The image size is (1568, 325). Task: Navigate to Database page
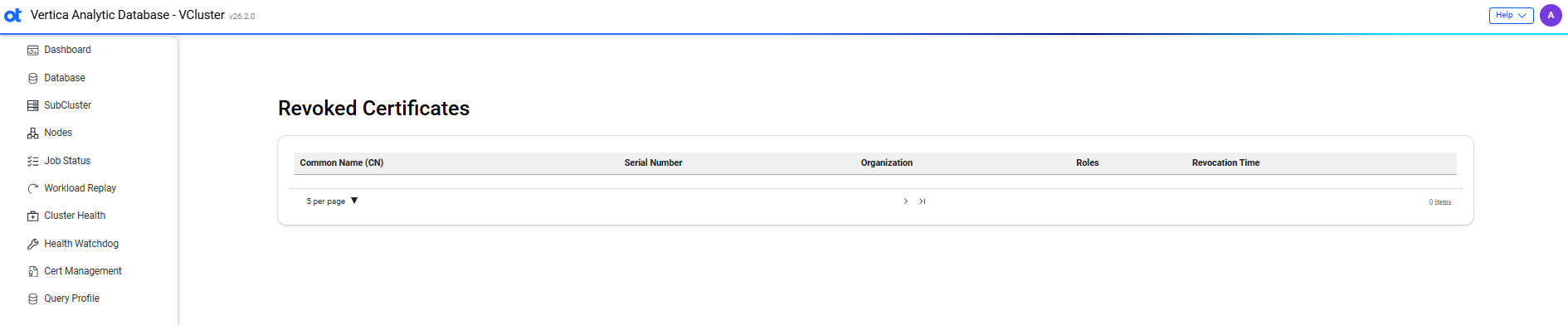click(65, 78)
